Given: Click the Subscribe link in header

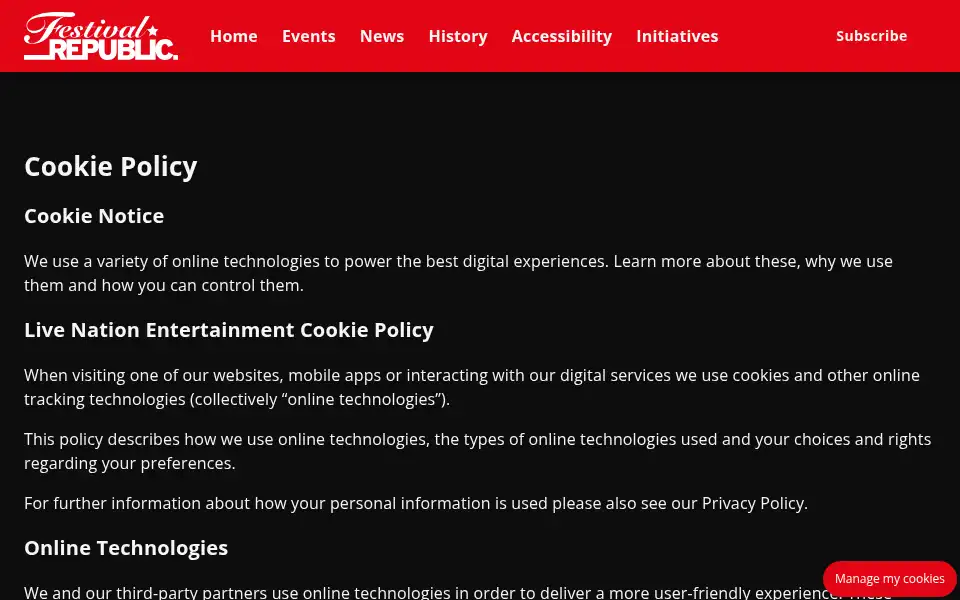Looking at the screenshot, I should point(871,36).
